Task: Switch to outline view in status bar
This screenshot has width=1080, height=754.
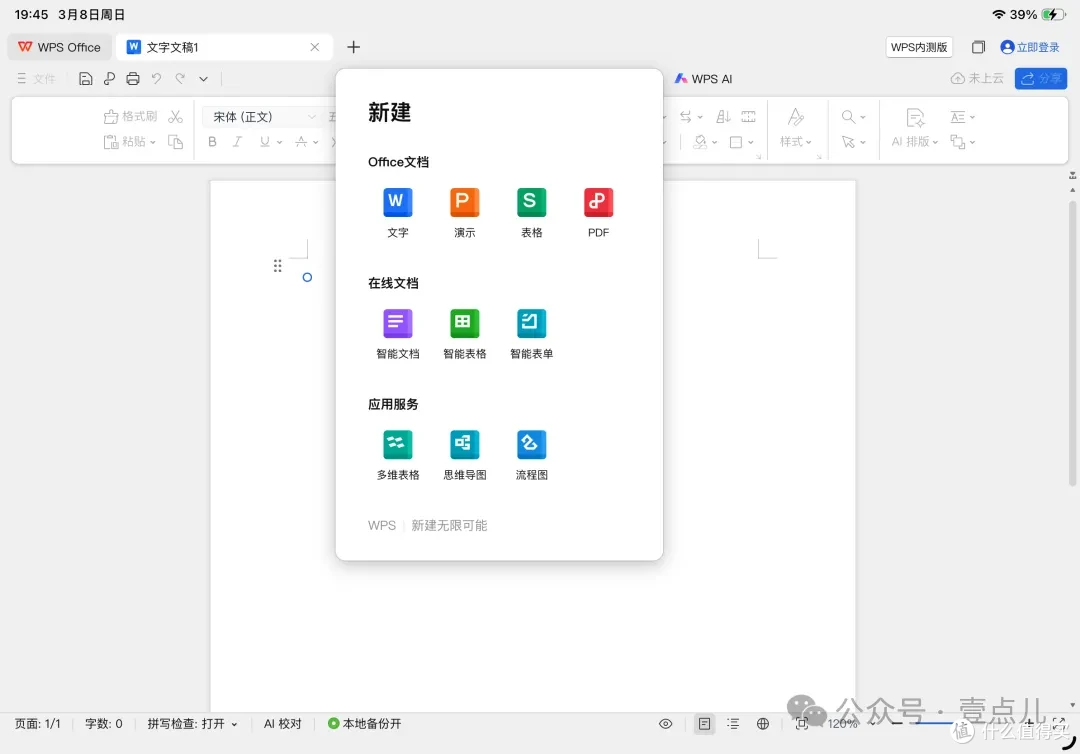Action: coord(733,724)
